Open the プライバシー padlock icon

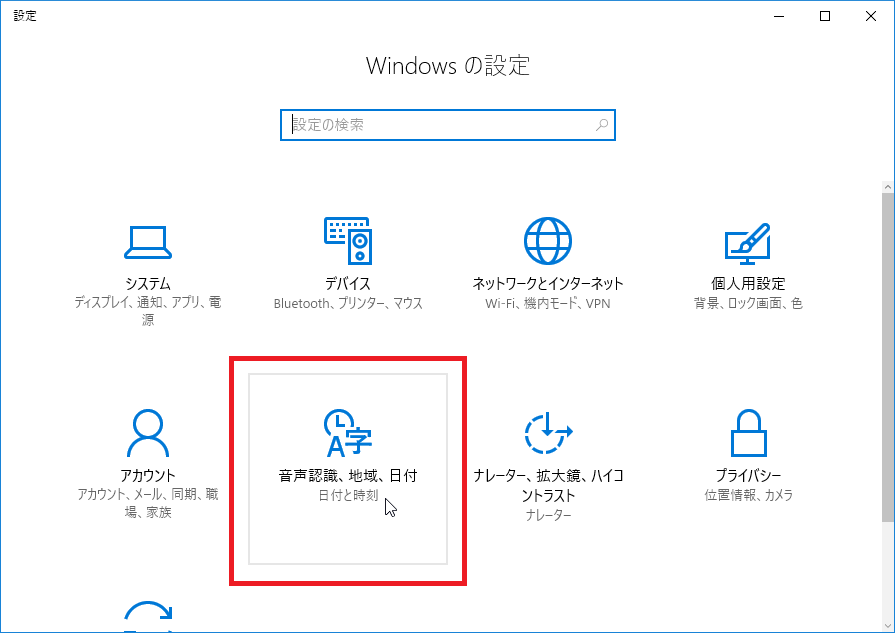[x=748, y=433]
